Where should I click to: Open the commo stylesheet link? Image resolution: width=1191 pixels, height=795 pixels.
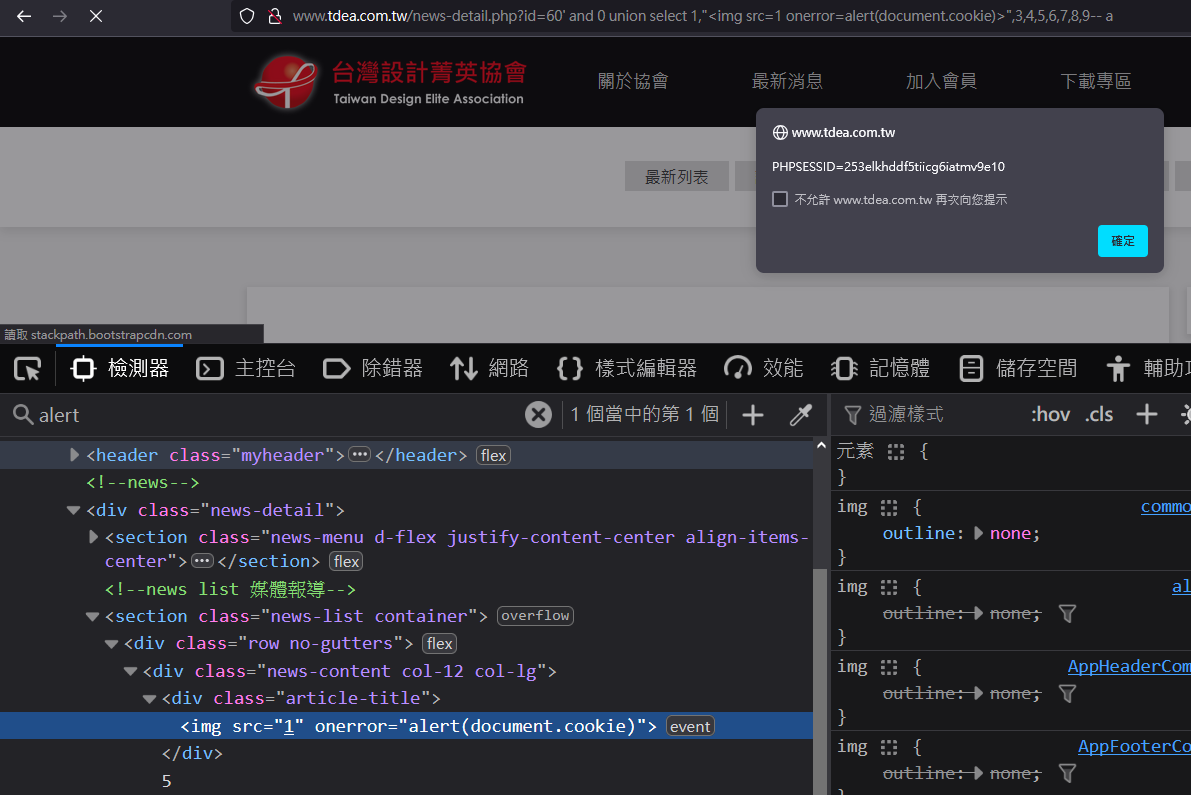1165,507
